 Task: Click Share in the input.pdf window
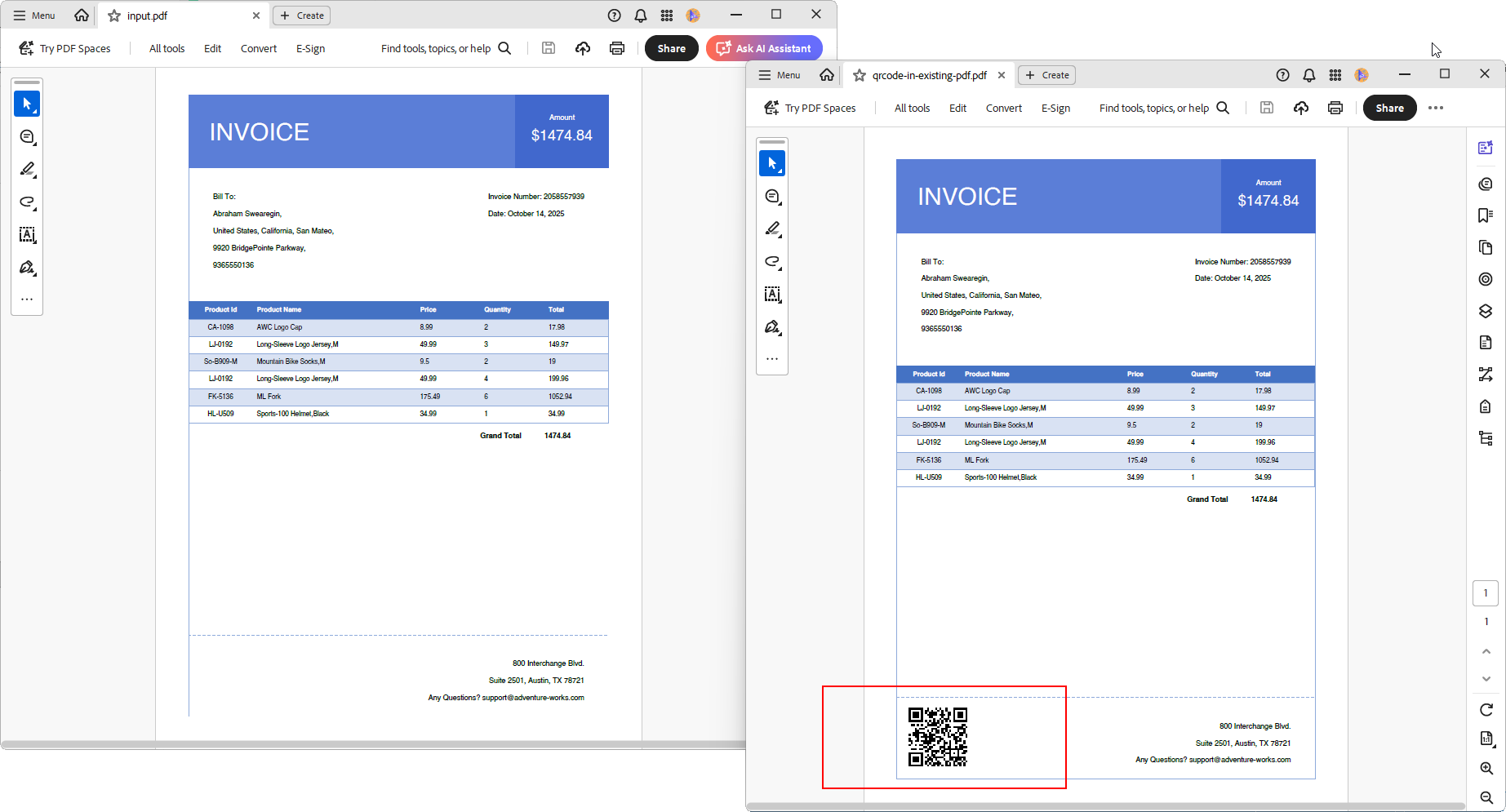[671, 48]
